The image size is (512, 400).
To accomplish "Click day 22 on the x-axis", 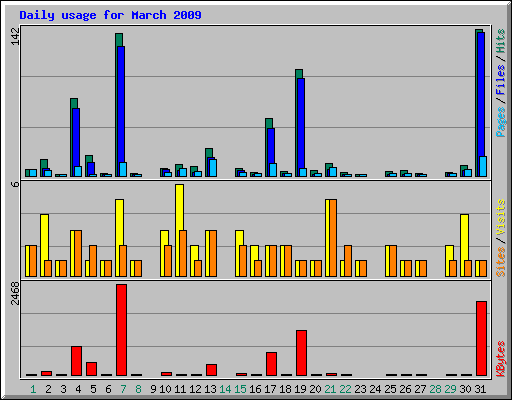I will [x=345, y=389].
